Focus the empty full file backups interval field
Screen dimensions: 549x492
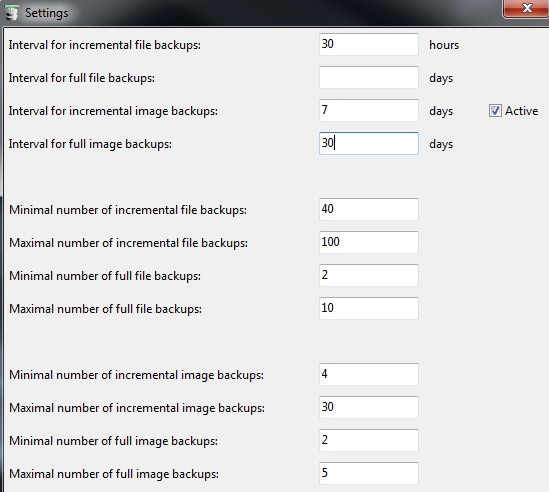click(x=369, y=77)
